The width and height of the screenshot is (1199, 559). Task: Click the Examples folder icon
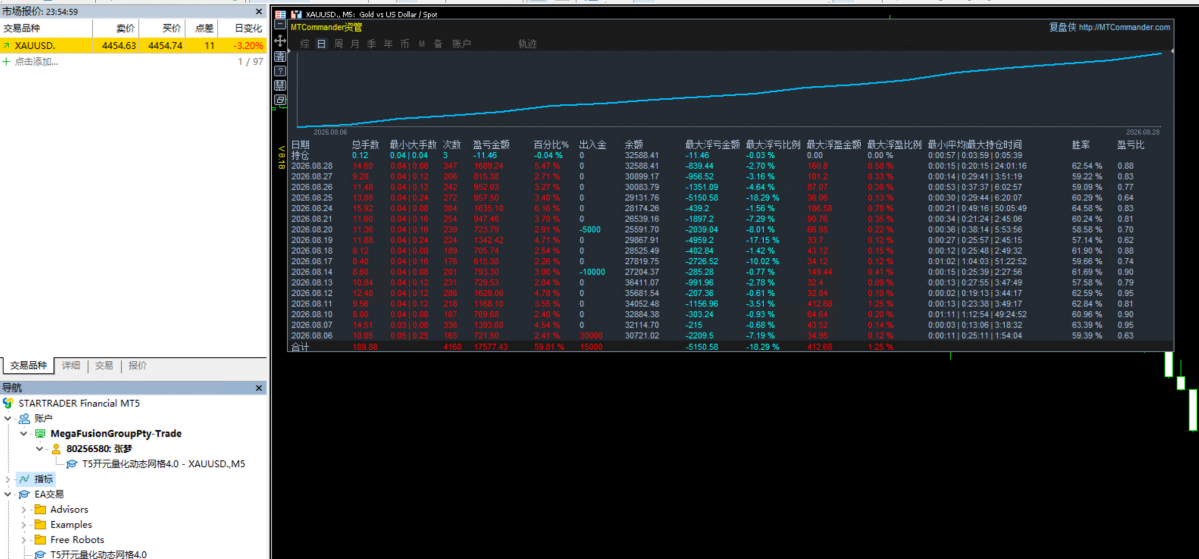pyautogui.click(x=41, y=525)
